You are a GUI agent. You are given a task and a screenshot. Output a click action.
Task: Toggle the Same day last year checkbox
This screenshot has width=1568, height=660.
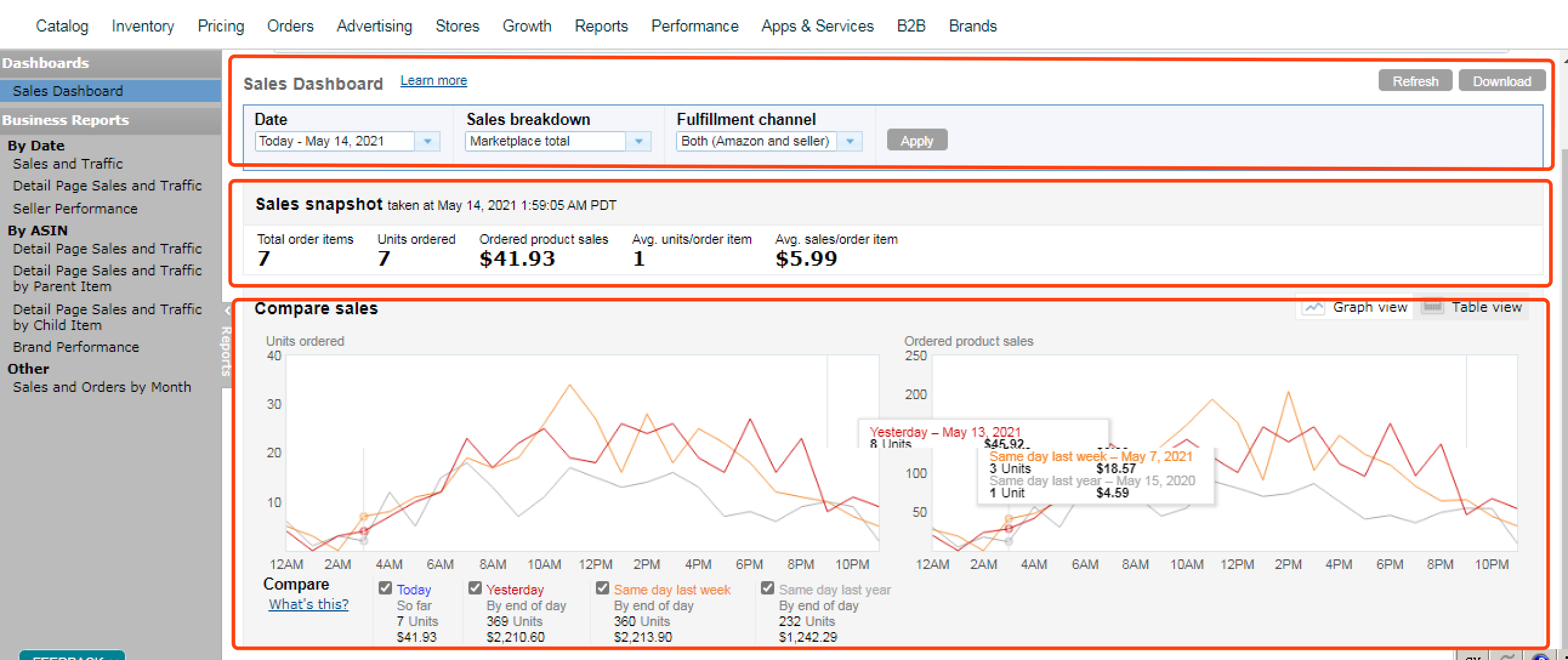[x=767, y=588]
